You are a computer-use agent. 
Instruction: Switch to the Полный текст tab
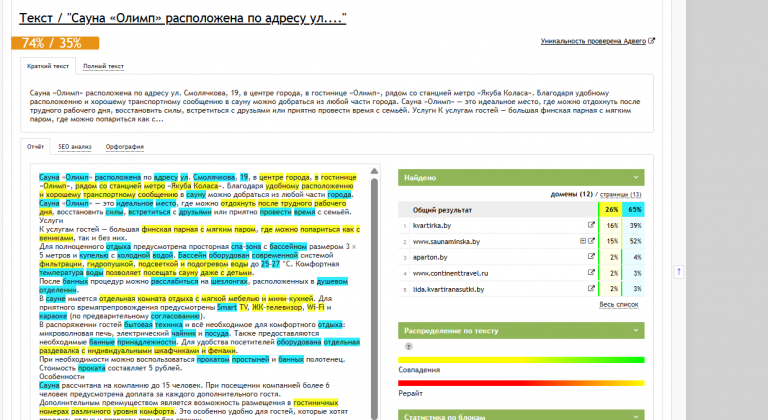point(103,66)
